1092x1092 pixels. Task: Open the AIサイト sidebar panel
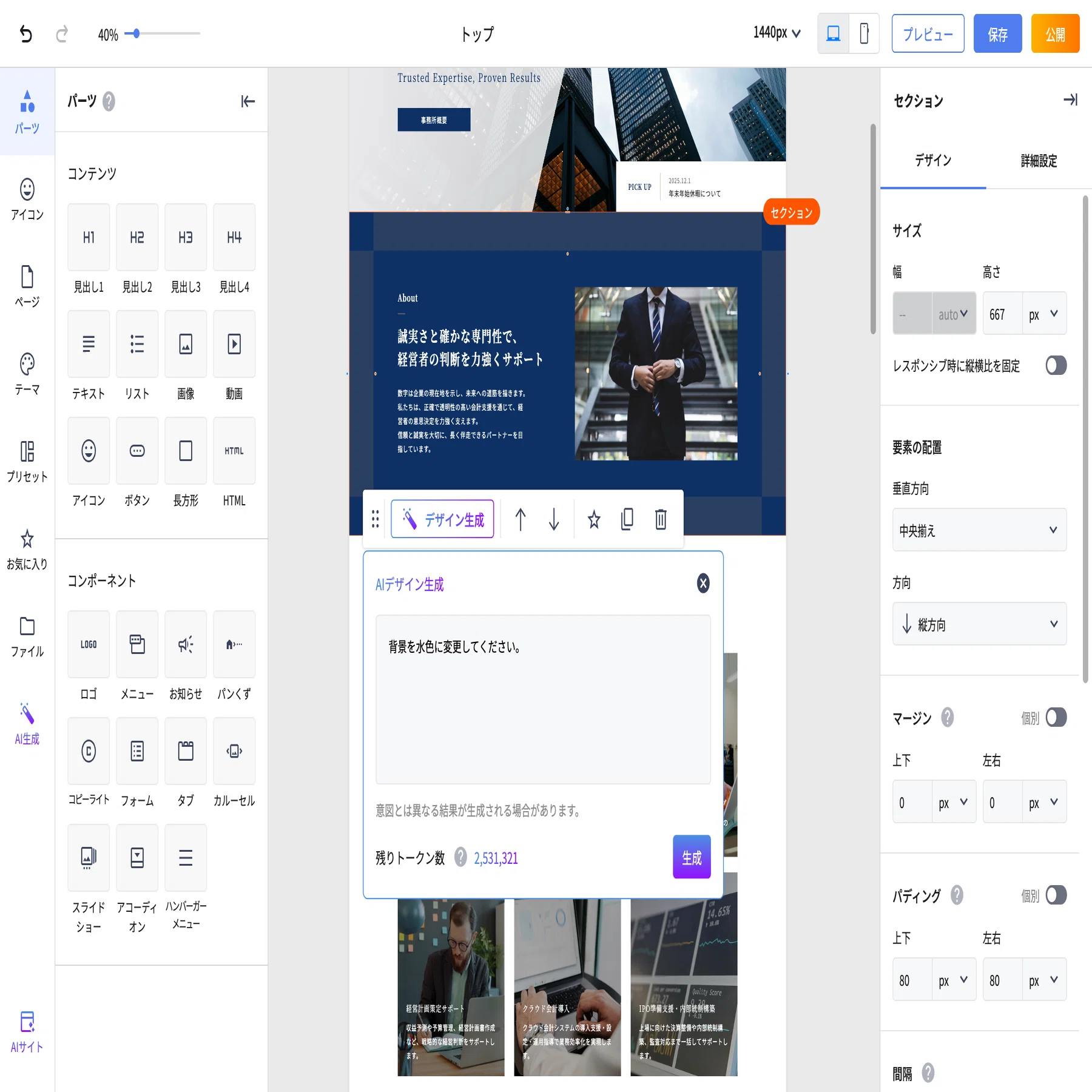point(27,1031)
